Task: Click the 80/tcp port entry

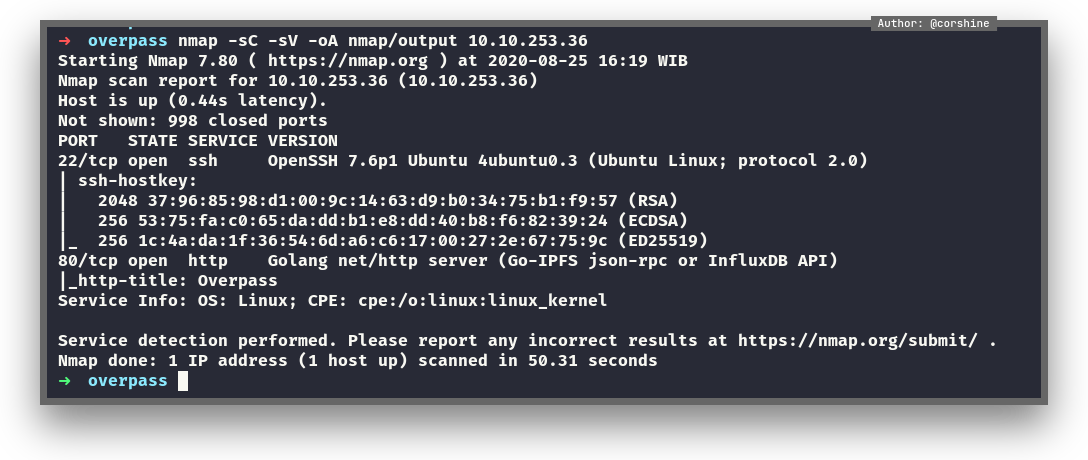Action: coord(87,261)
